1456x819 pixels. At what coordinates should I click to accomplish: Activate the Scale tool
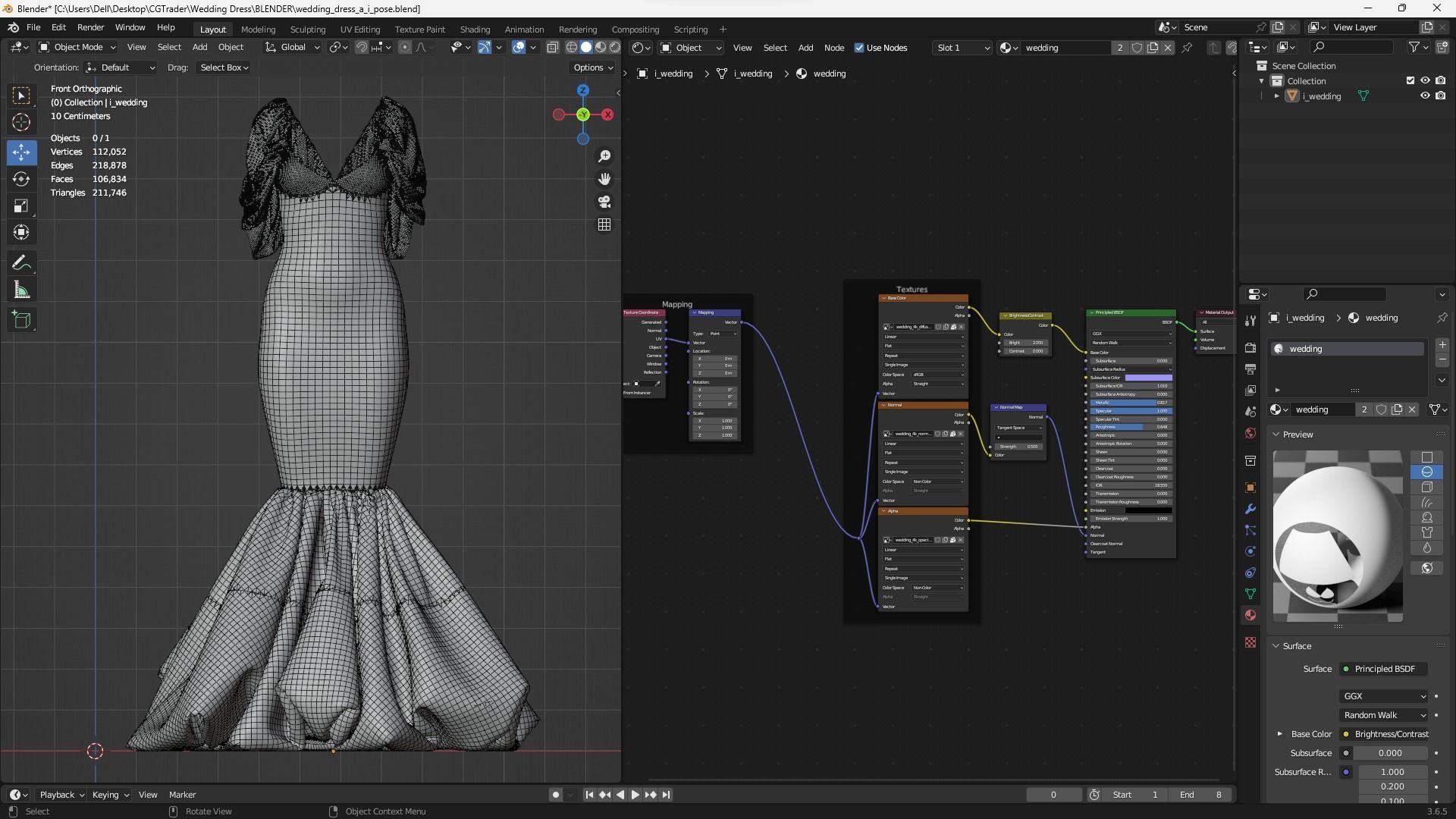pyautogui.click(x=21, y=206)
